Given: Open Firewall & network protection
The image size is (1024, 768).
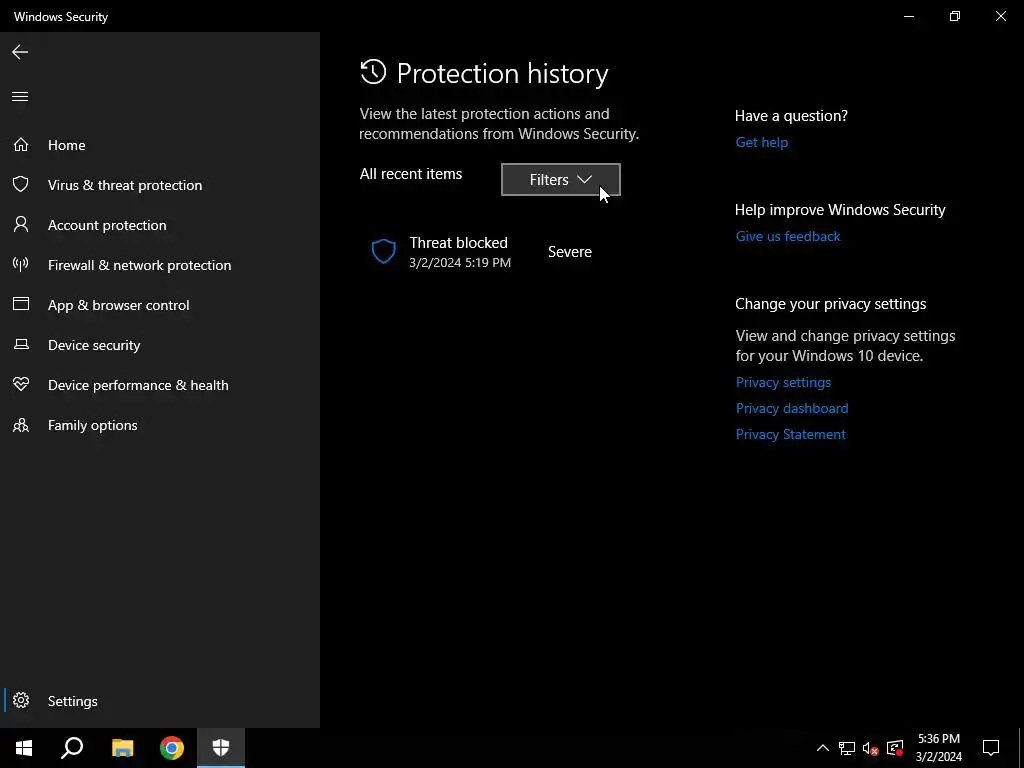Looking at the screenshot, I should click(160, 265).
